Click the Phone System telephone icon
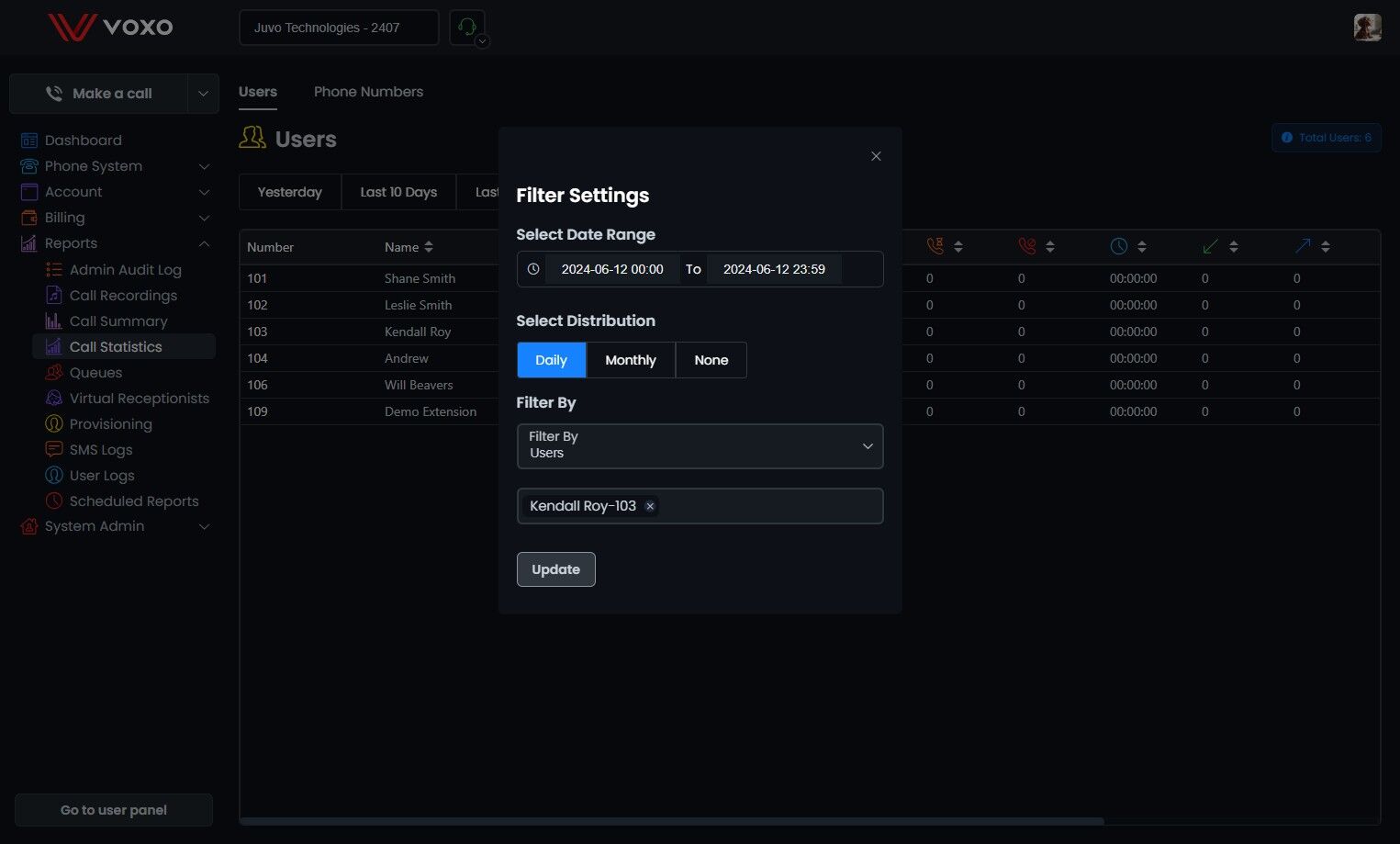Screen dimensions: 1400x844 [x=29, y=166]
